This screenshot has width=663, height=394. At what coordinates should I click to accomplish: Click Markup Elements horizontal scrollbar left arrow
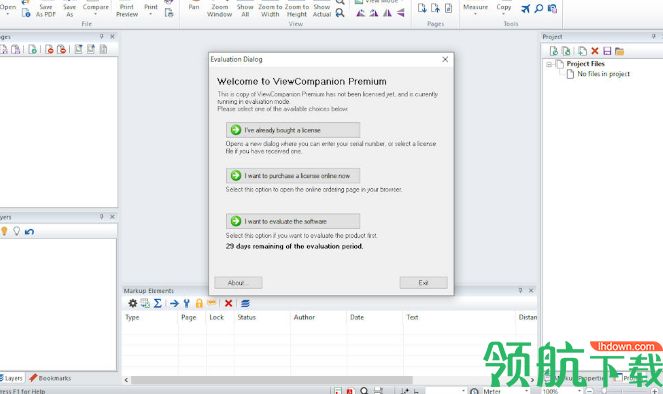(x=126, y=380)
